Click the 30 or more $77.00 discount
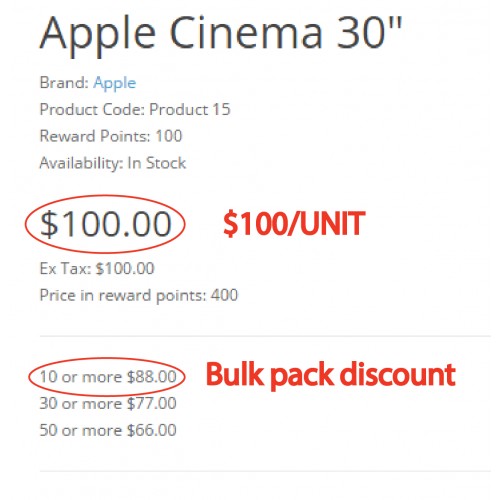The image size is (500, 500). (108, 403)
